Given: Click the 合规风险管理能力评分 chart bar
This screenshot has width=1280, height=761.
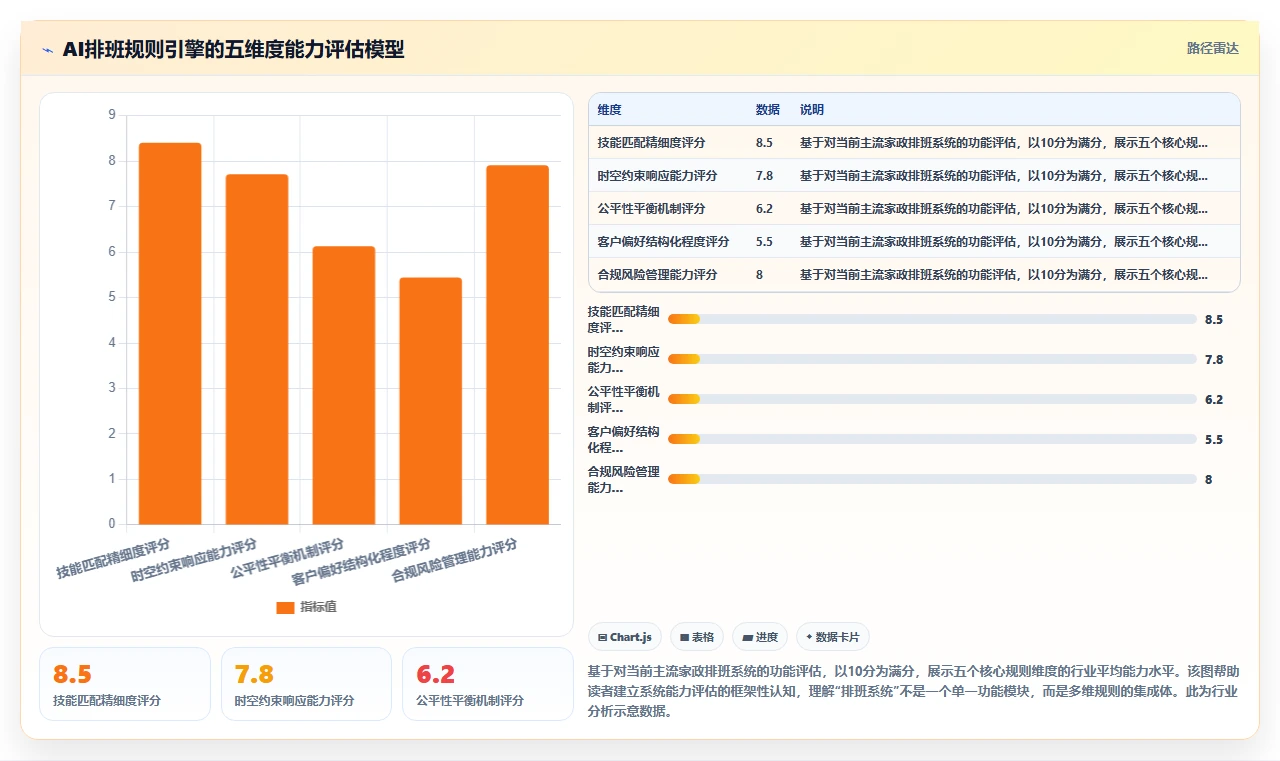Looking at the screenshot, I should [x=518, y=345].
